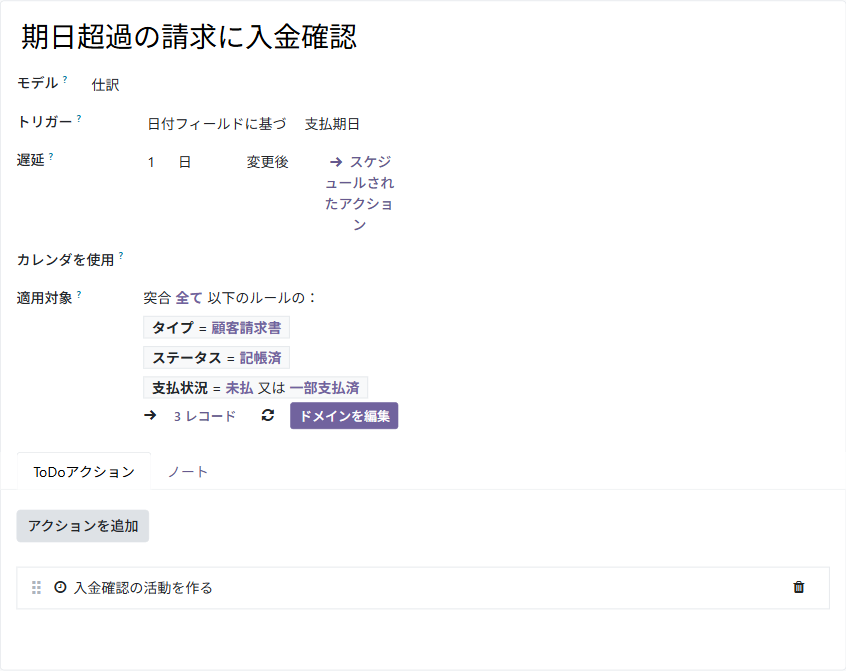The width and height of the screenshot is (846, 671).
Task: Open the 変更後 delay type dropdown
Action: pyautogui.click(x=268, y=162)
